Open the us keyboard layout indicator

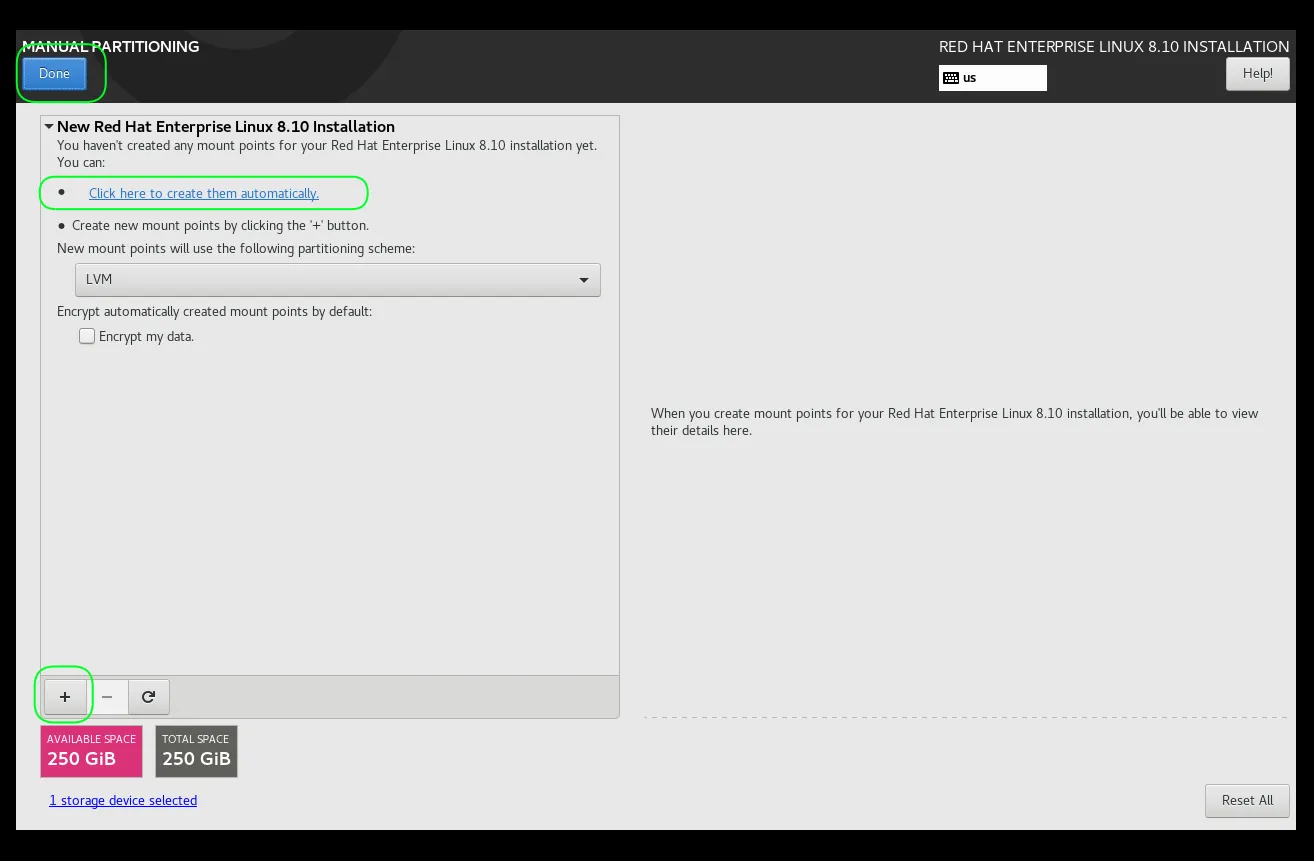click(x=992, y=78)
